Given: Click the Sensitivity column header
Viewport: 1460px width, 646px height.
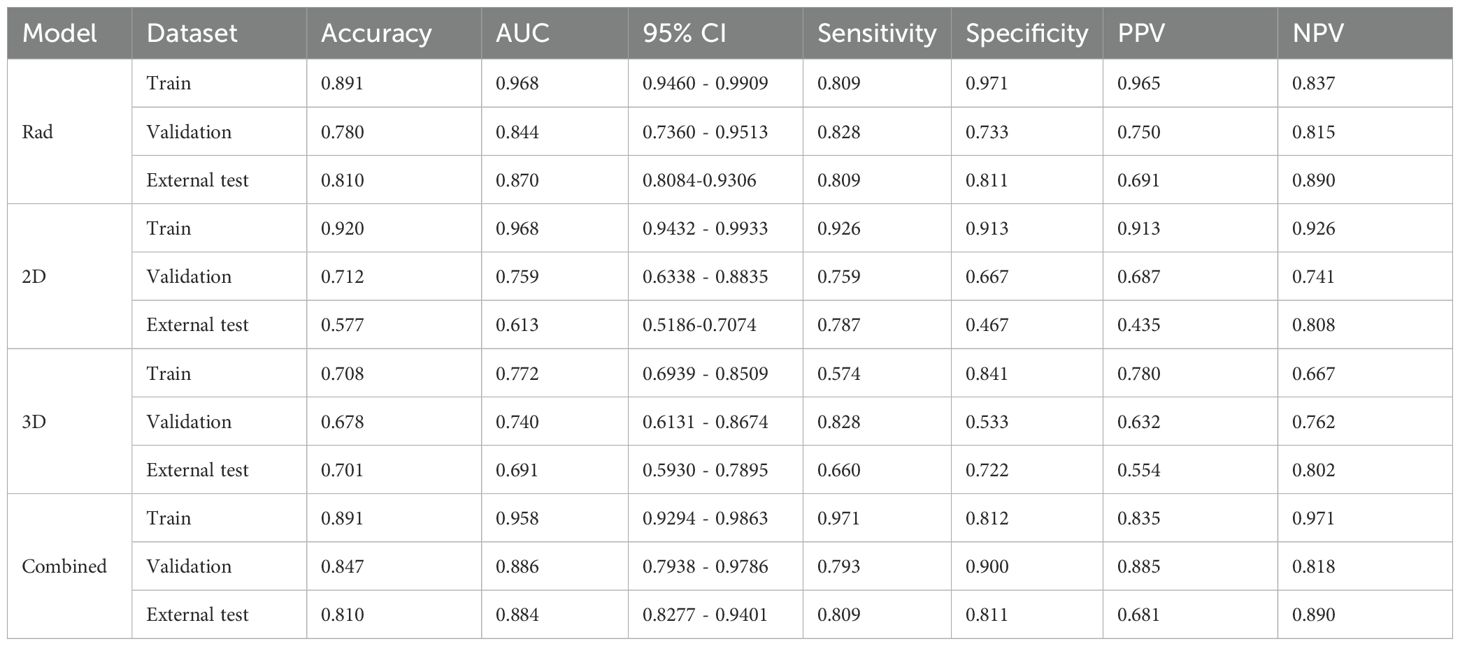Looking at the screenshot, I should (x=876, y=33).
